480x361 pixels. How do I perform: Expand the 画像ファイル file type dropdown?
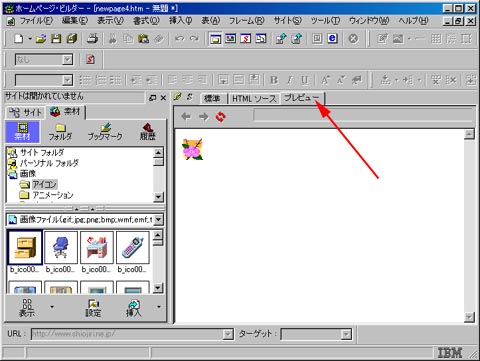[159, 219]
